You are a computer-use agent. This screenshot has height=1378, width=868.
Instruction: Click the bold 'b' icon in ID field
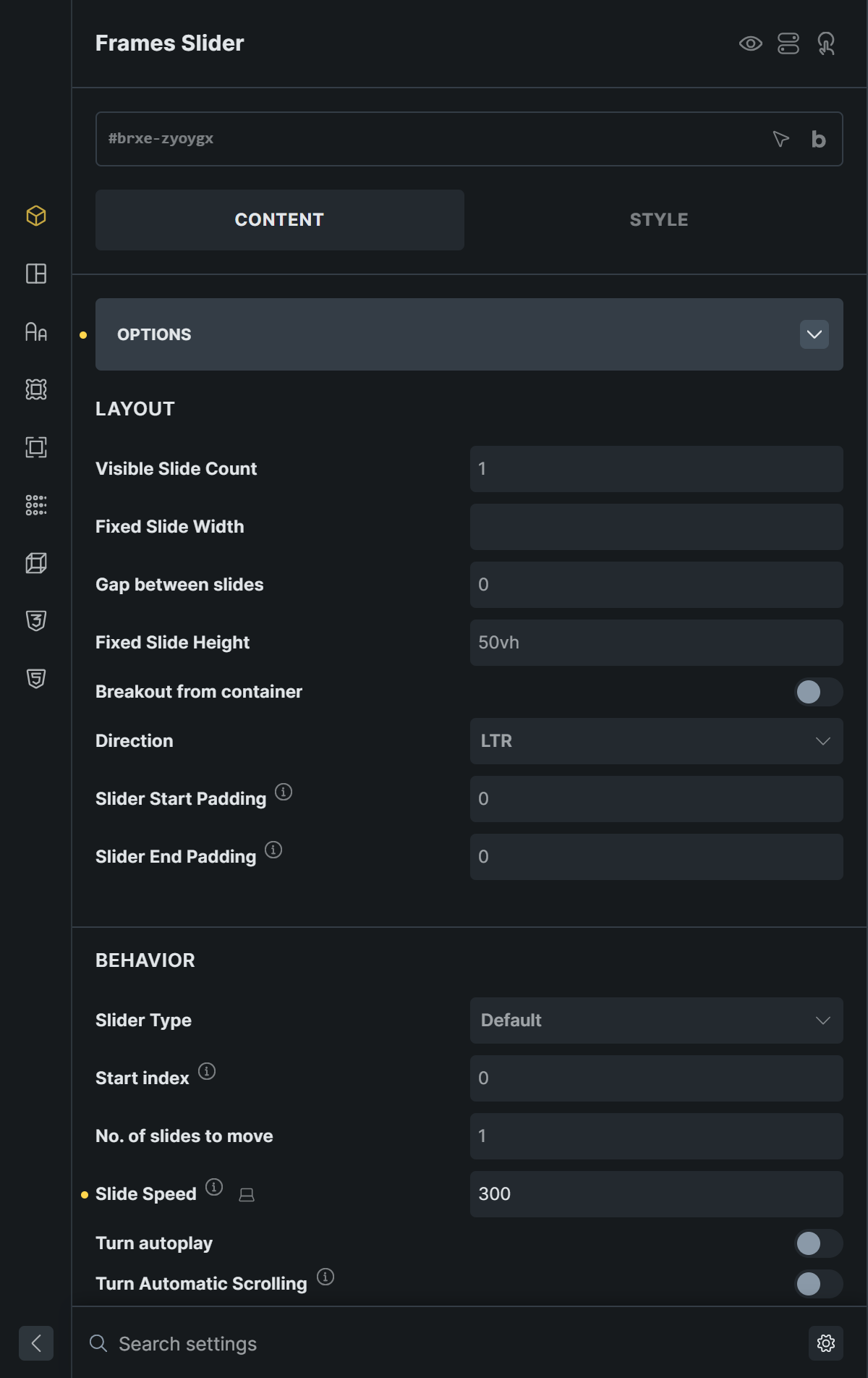[x=819, y=139]
